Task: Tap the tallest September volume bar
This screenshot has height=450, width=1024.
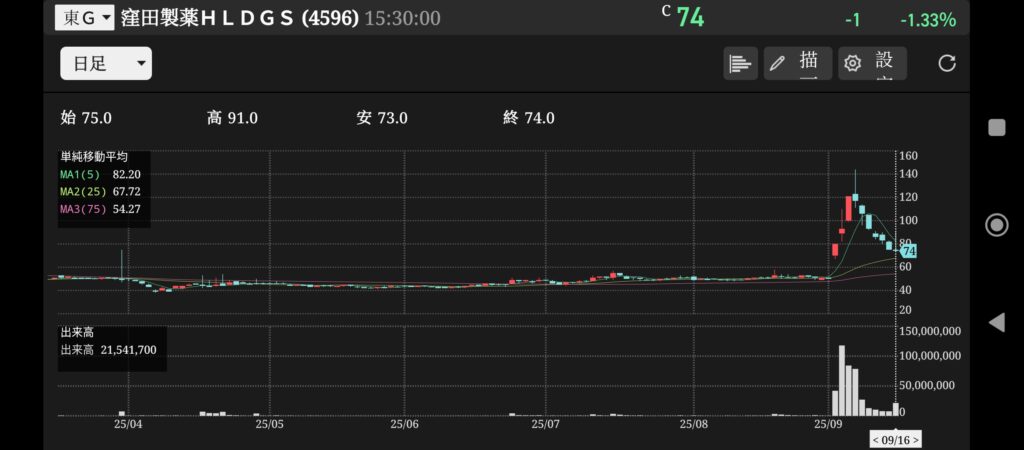Action: [x=842, y=380]
